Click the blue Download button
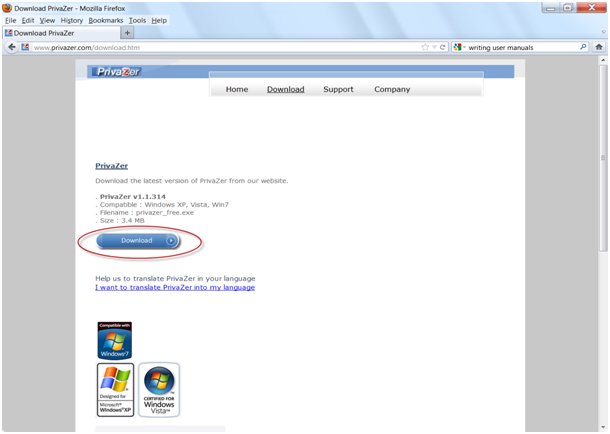 point(137,240)
